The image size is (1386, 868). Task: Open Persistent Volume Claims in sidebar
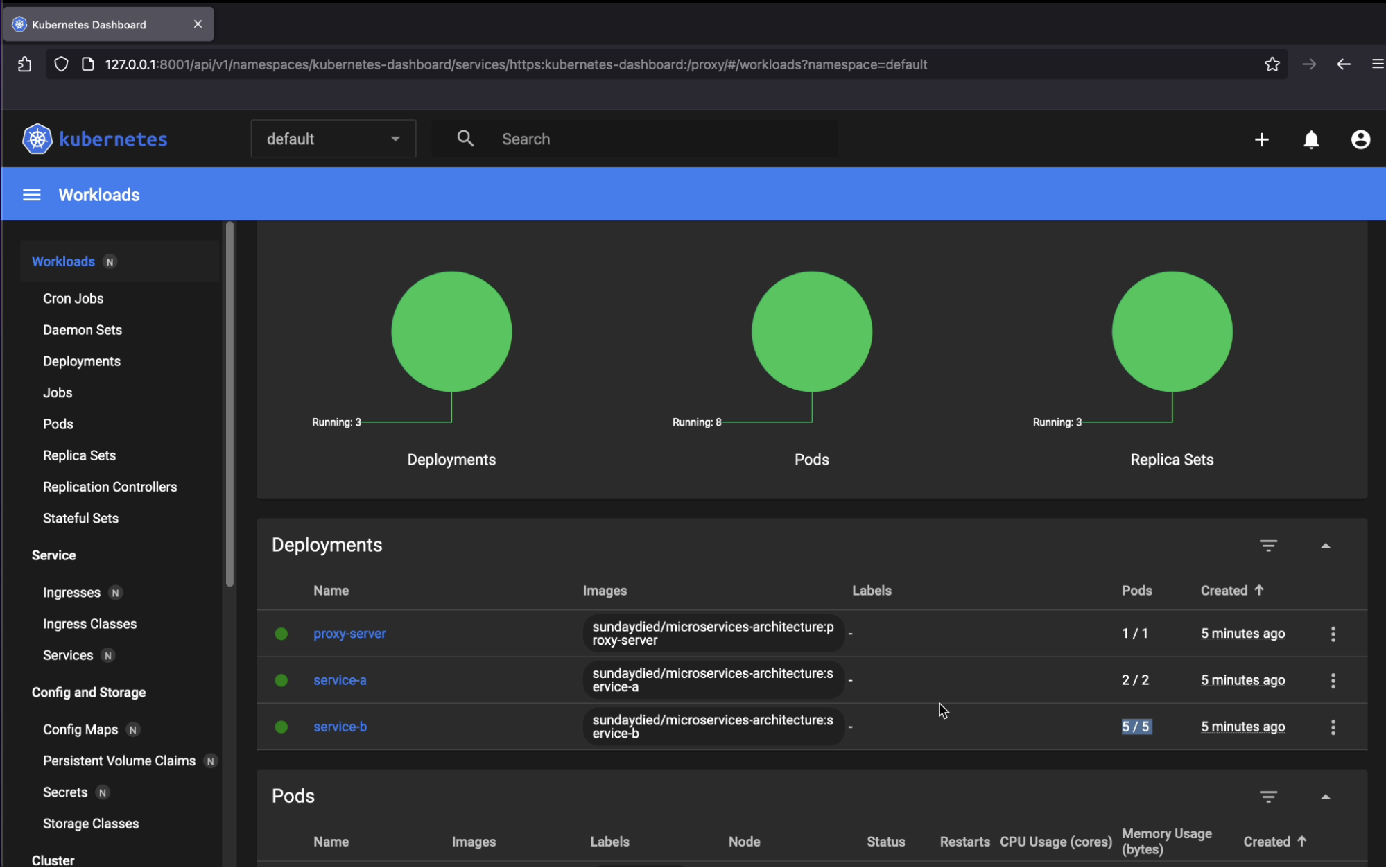[119, 761]
